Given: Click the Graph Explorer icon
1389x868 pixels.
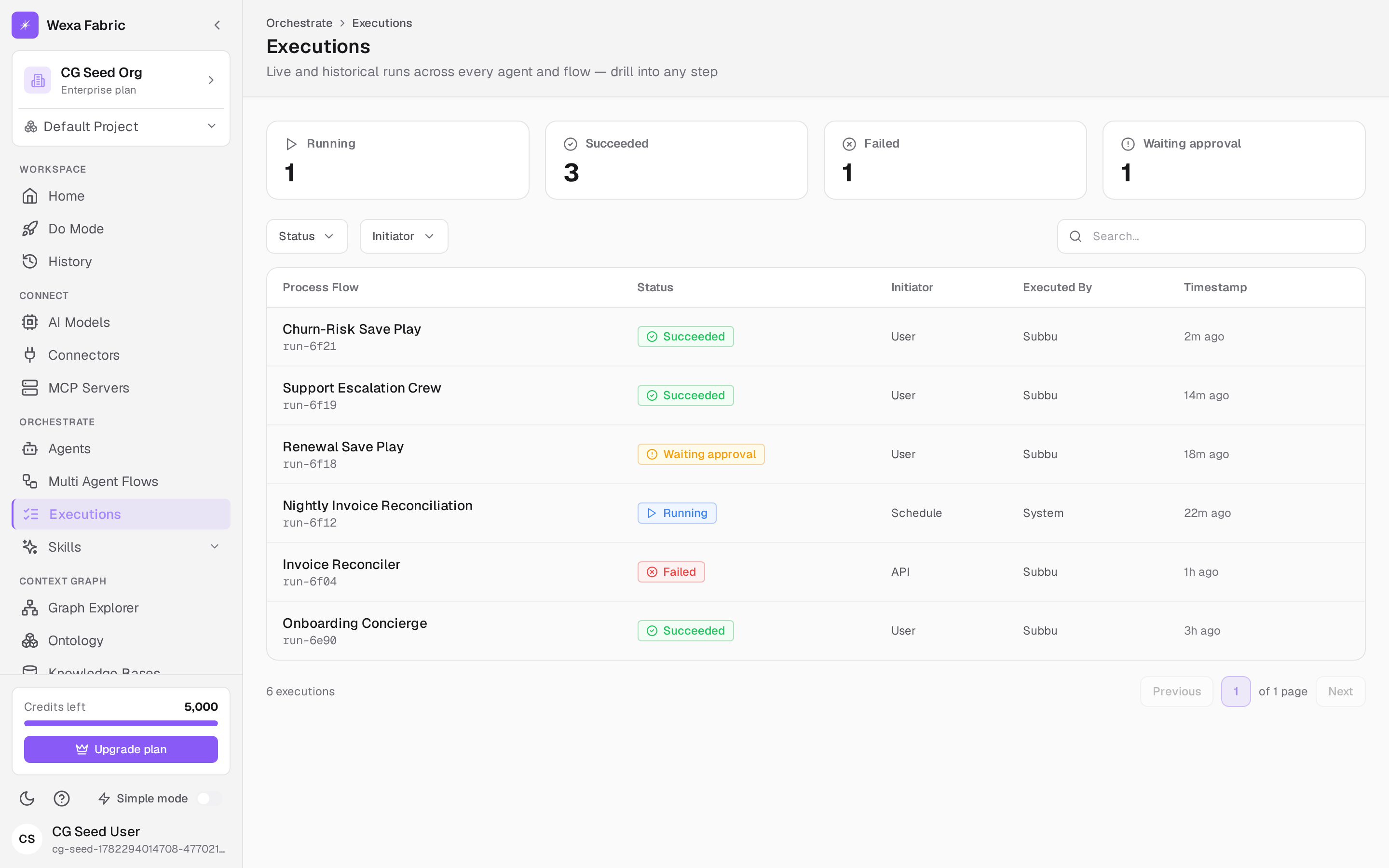Looking at the screenshot, I should click(30, 608).
